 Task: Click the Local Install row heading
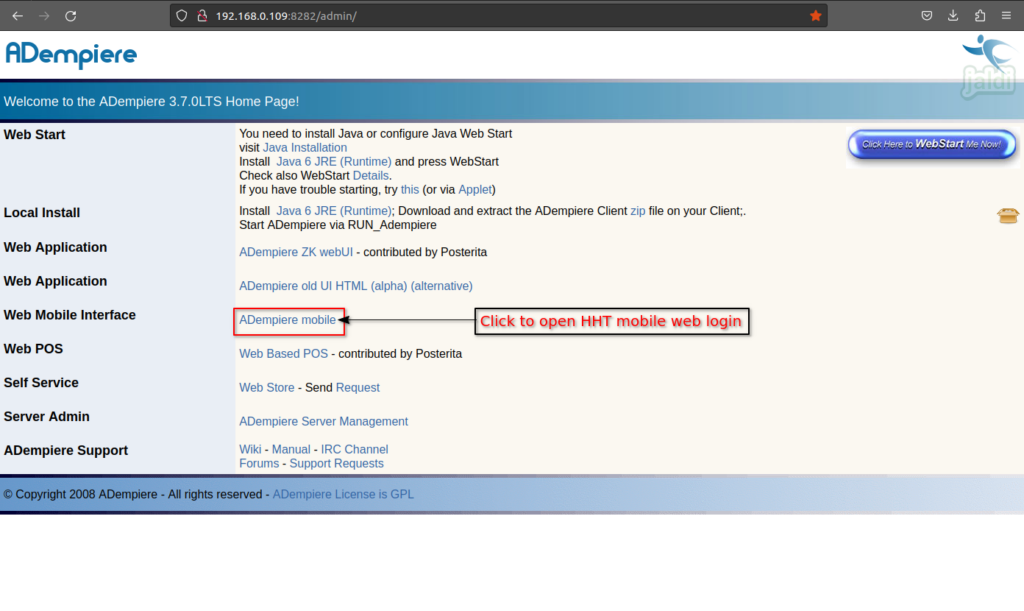(42, 213)
